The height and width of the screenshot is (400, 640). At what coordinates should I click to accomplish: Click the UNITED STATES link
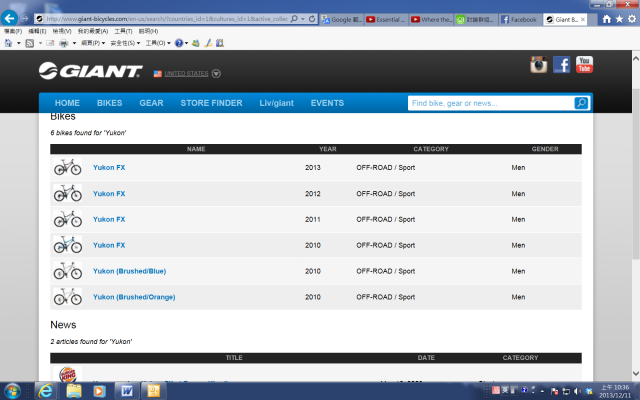pos(186,73)
